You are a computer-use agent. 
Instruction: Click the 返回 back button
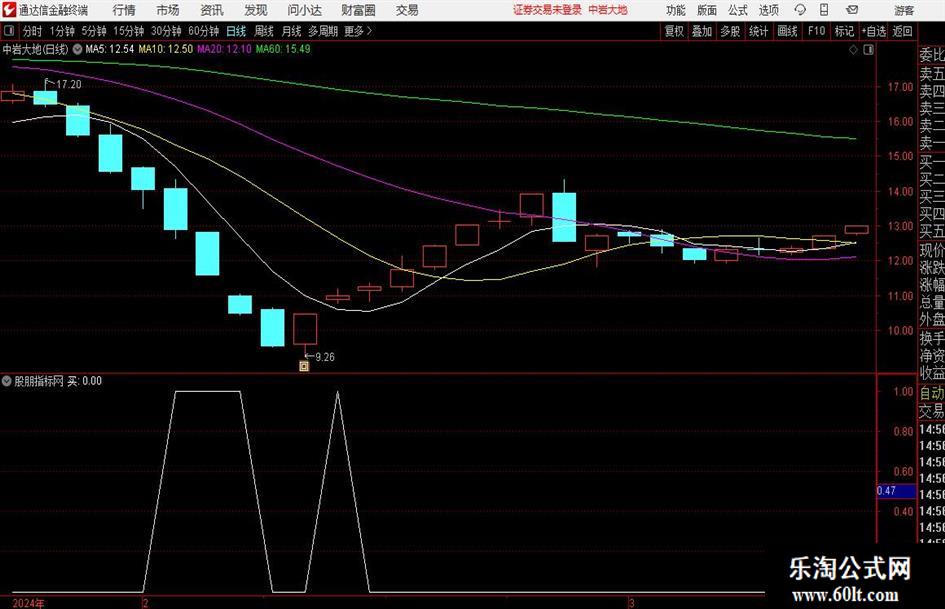(x=902, y=31)
